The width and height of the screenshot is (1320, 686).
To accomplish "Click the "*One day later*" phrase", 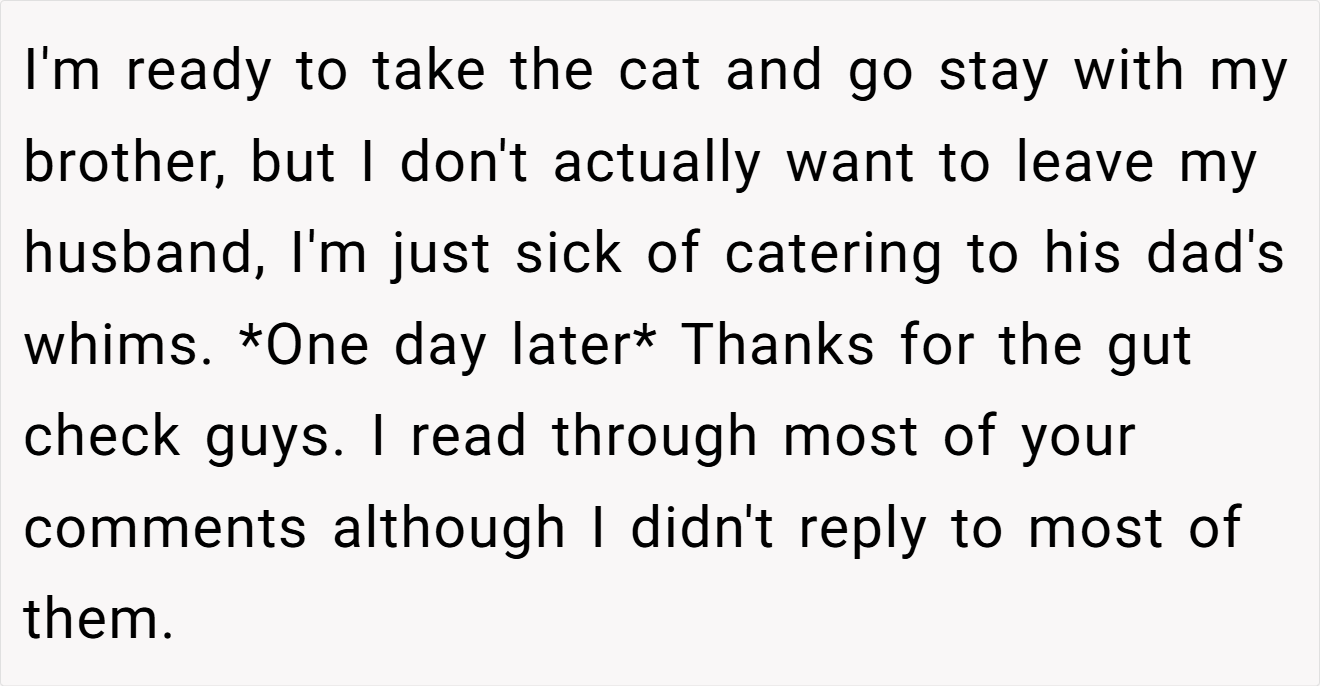I will 447,345.
